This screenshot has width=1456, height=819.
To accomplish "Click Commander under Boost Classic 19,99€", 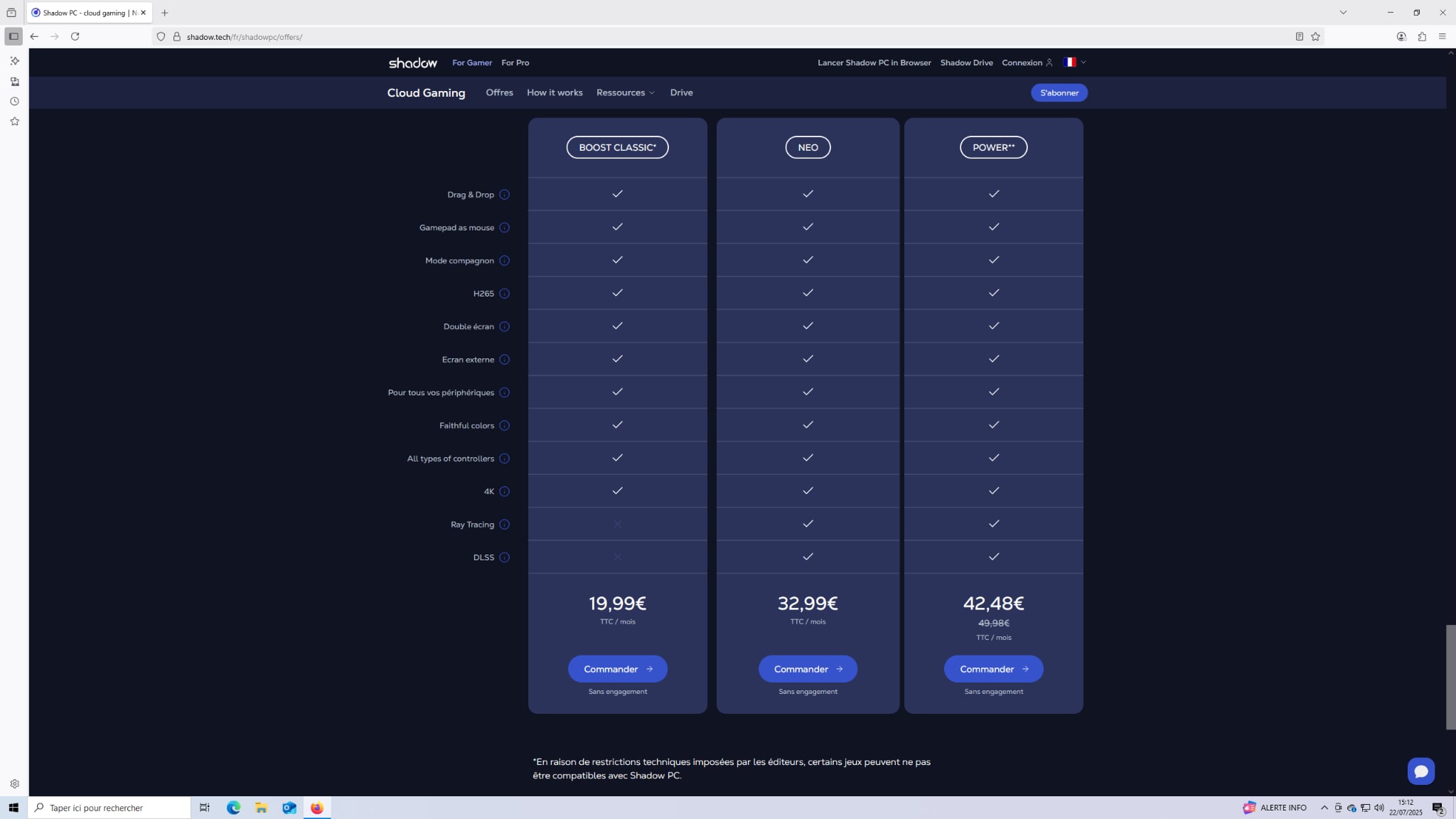I will (x=617, y=669).
